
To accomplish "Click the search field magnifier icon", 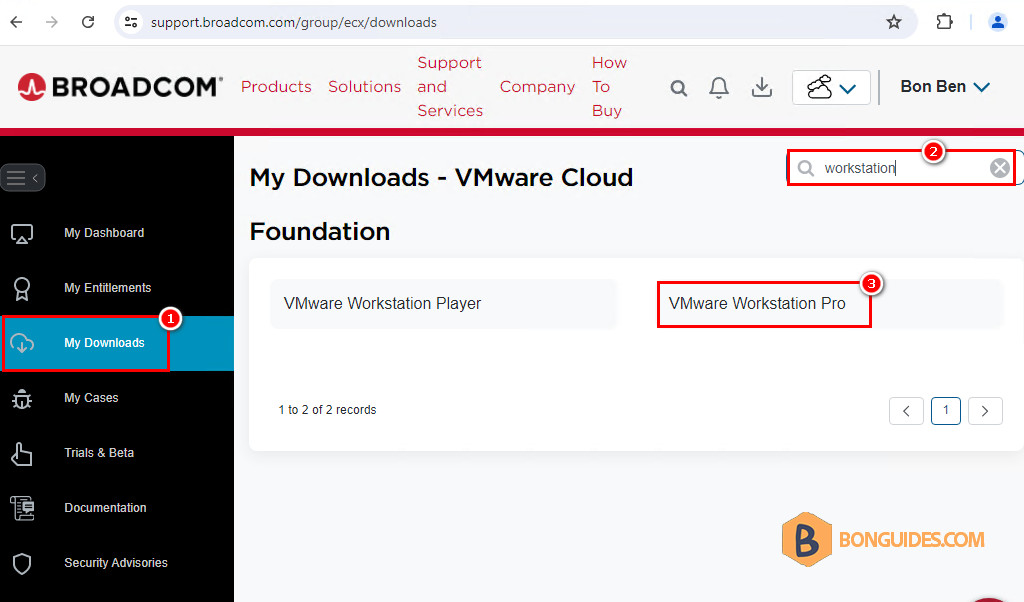I will 806,168.
